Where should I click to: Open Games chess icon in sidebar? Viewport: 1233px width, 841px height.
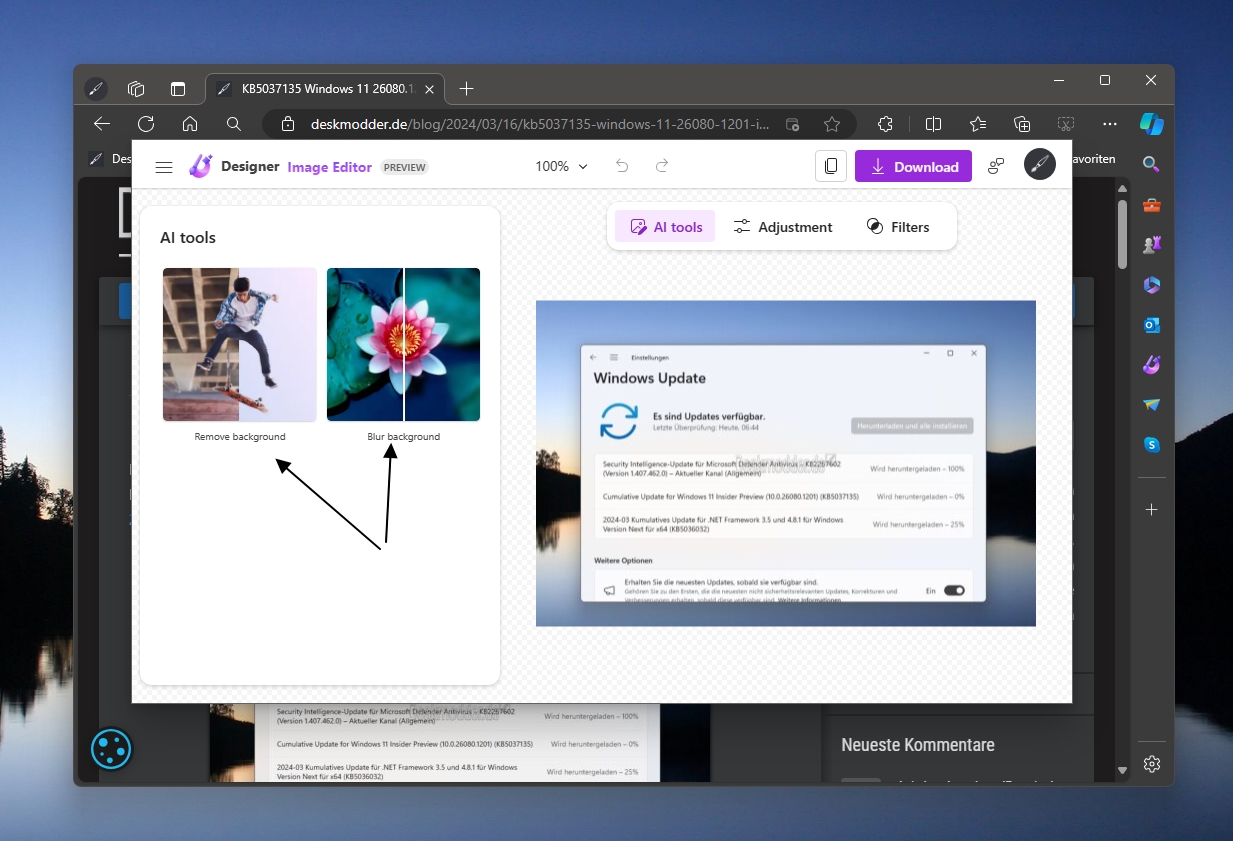1152,245
